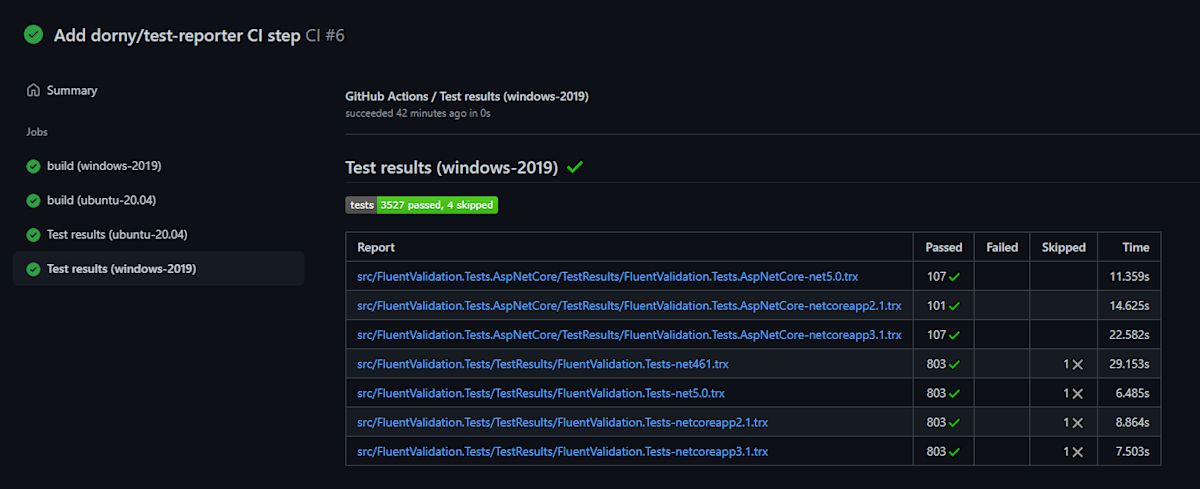The width and height of the screenshot is (1200, 489).
Task: Click the Passed column header
Action: [x=943, y=247]
